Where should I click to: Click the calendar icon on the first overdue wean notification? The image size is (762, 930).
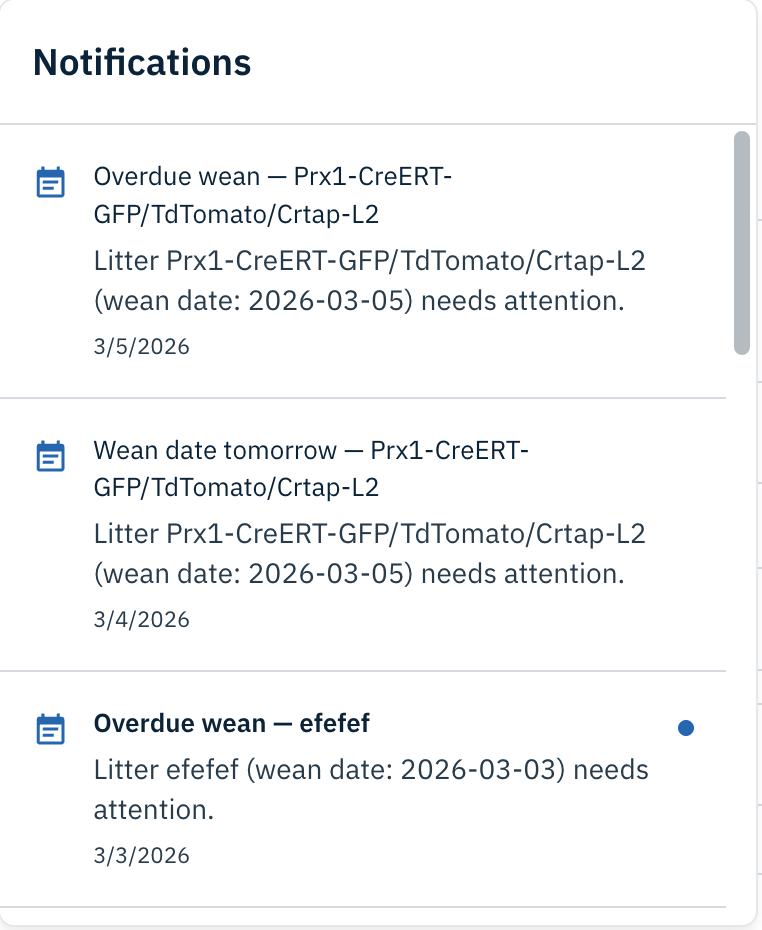pos(51,183)
